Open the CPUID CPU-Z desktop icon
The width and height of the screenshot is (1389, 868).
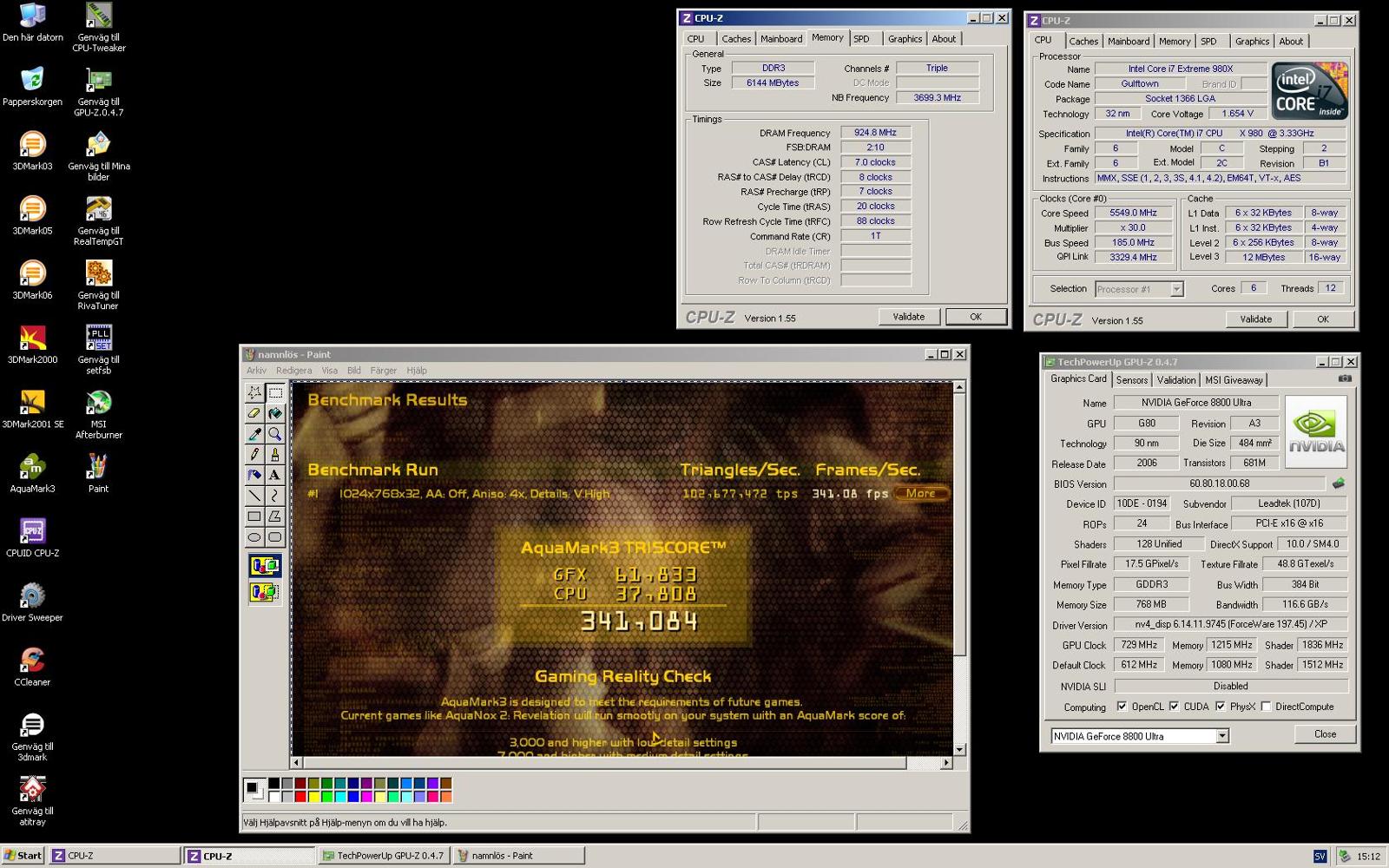pyautogui.click(x=32, y=537)
